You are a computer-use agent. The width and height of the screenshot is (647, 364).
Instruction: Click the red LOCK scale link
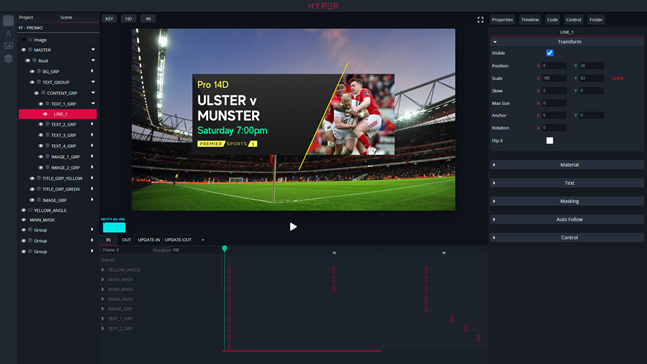617,78
